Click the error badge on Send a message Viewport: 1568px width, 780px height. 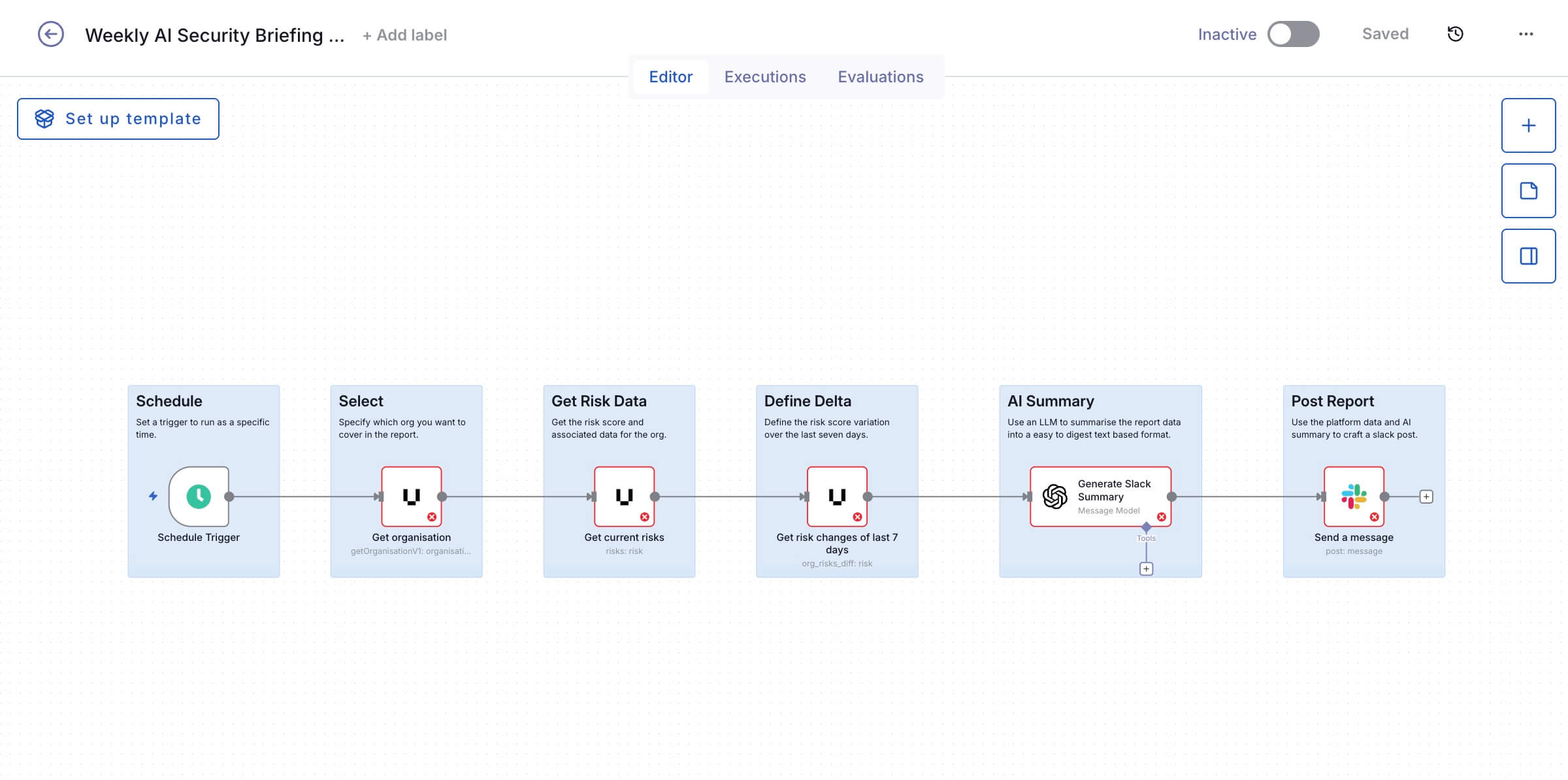point(1375,517)
